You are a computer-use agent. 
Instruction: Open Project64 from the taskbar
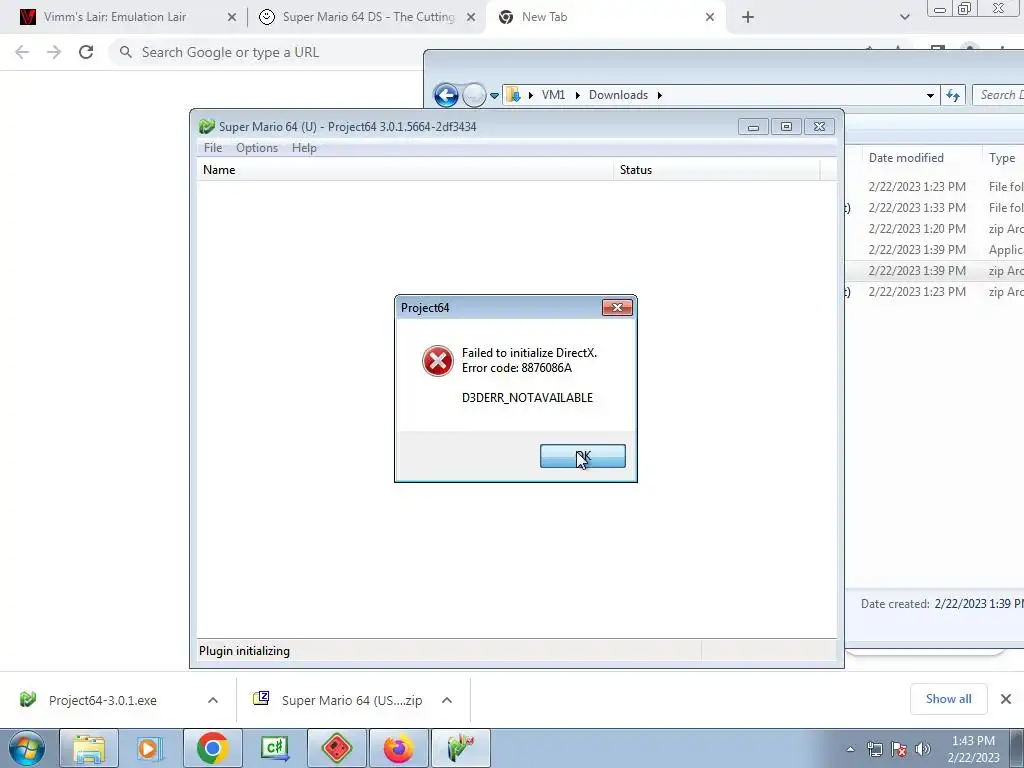pyautogui.click(x=460, y=748)
